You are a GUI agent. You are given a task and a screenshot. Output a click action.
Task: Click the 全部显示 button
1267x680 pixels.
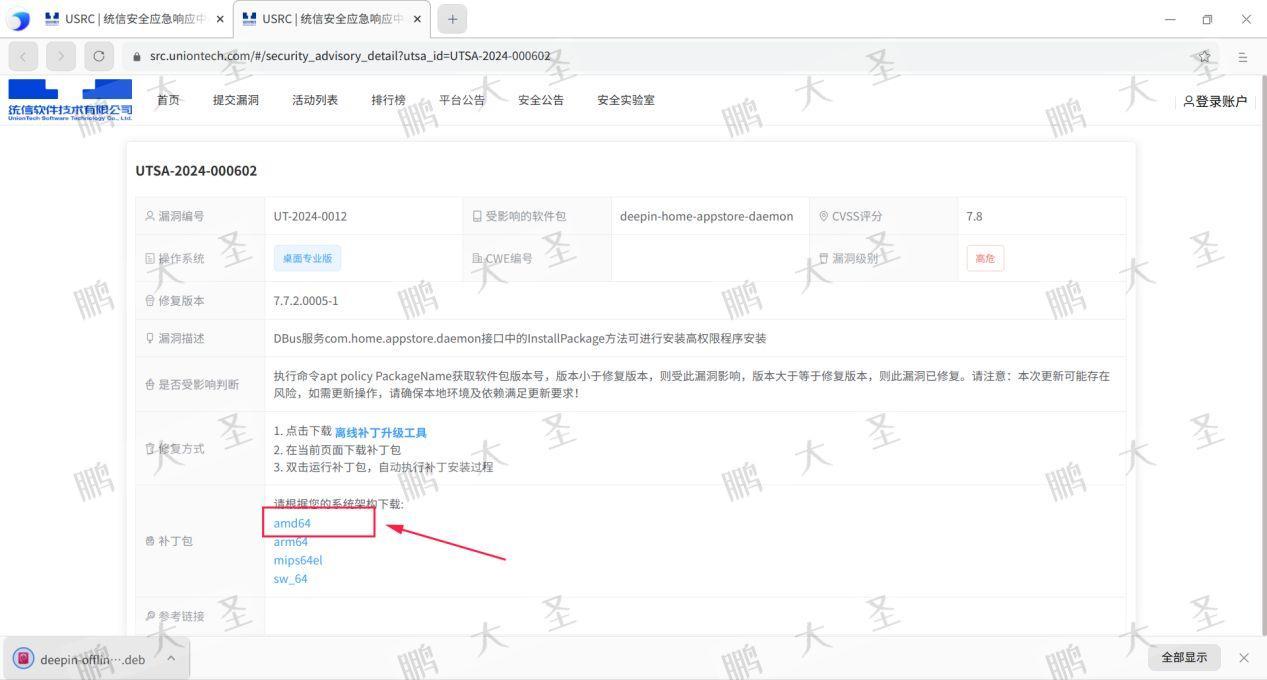pyautogui.click(x=1184, y=657)
